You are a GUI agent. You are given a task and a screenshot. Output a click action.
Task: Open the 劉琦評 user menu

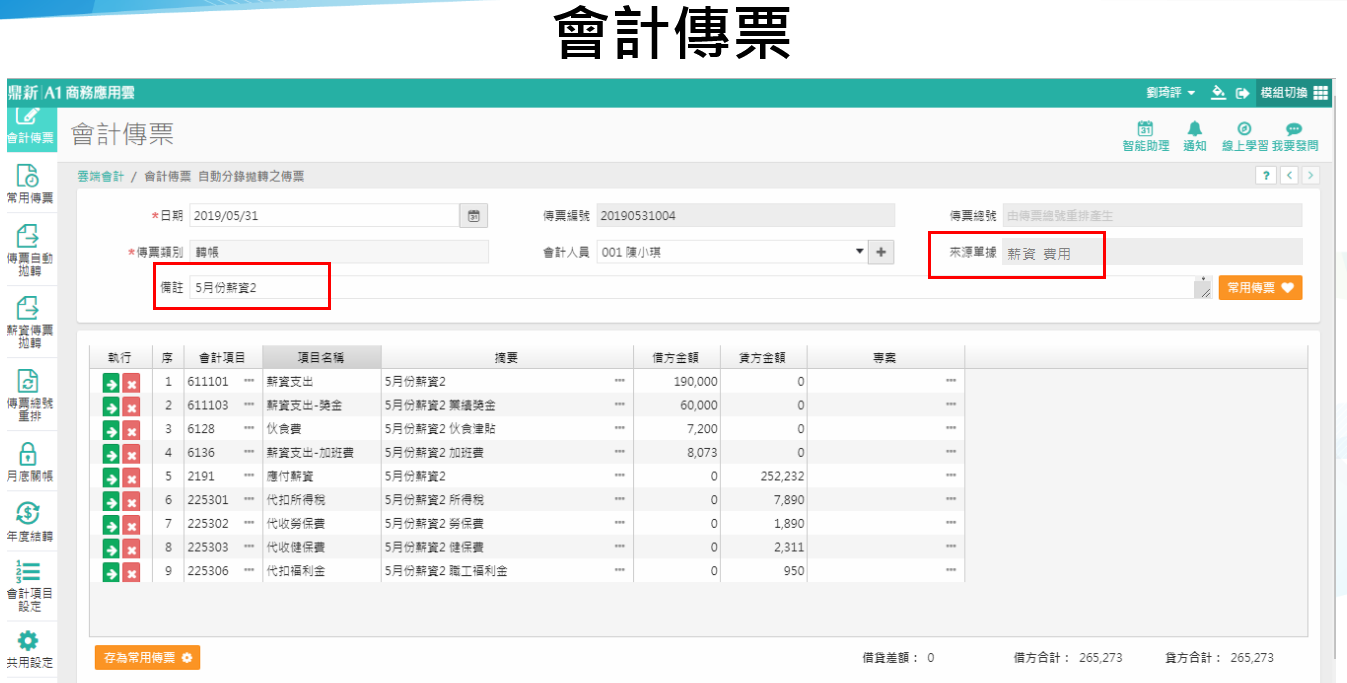coord(1170,93)
